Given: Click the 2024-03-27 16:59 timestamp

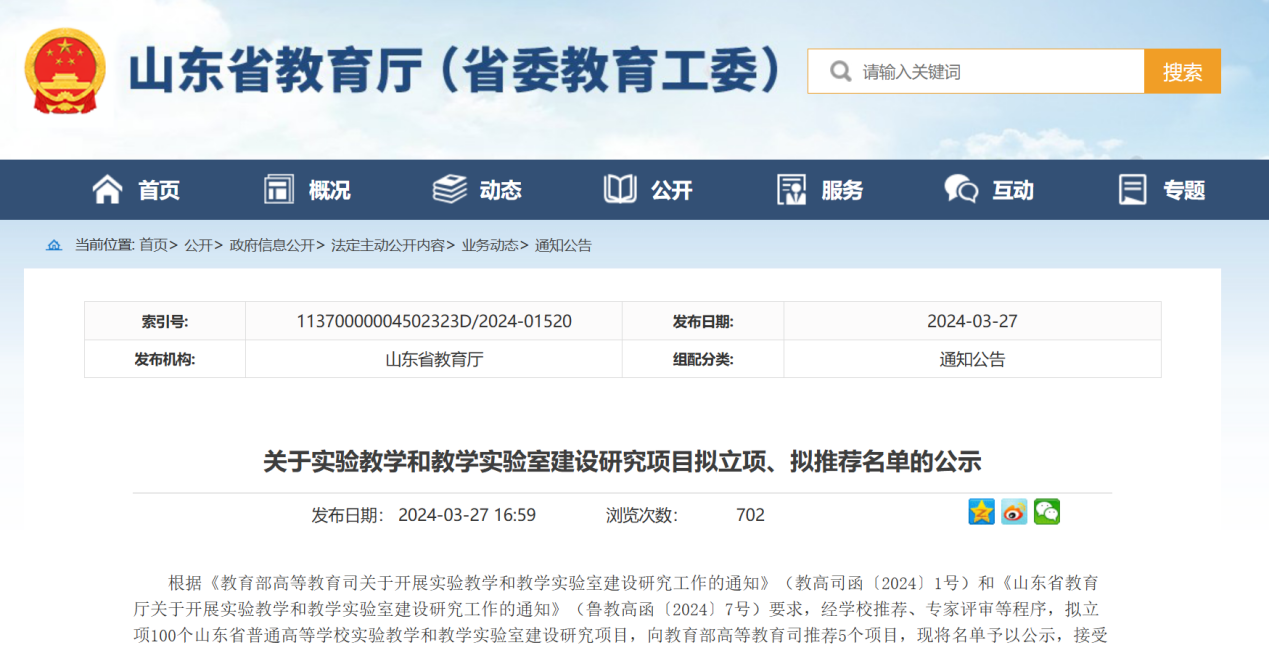Looking at the screenshot, I should point(467,515).
